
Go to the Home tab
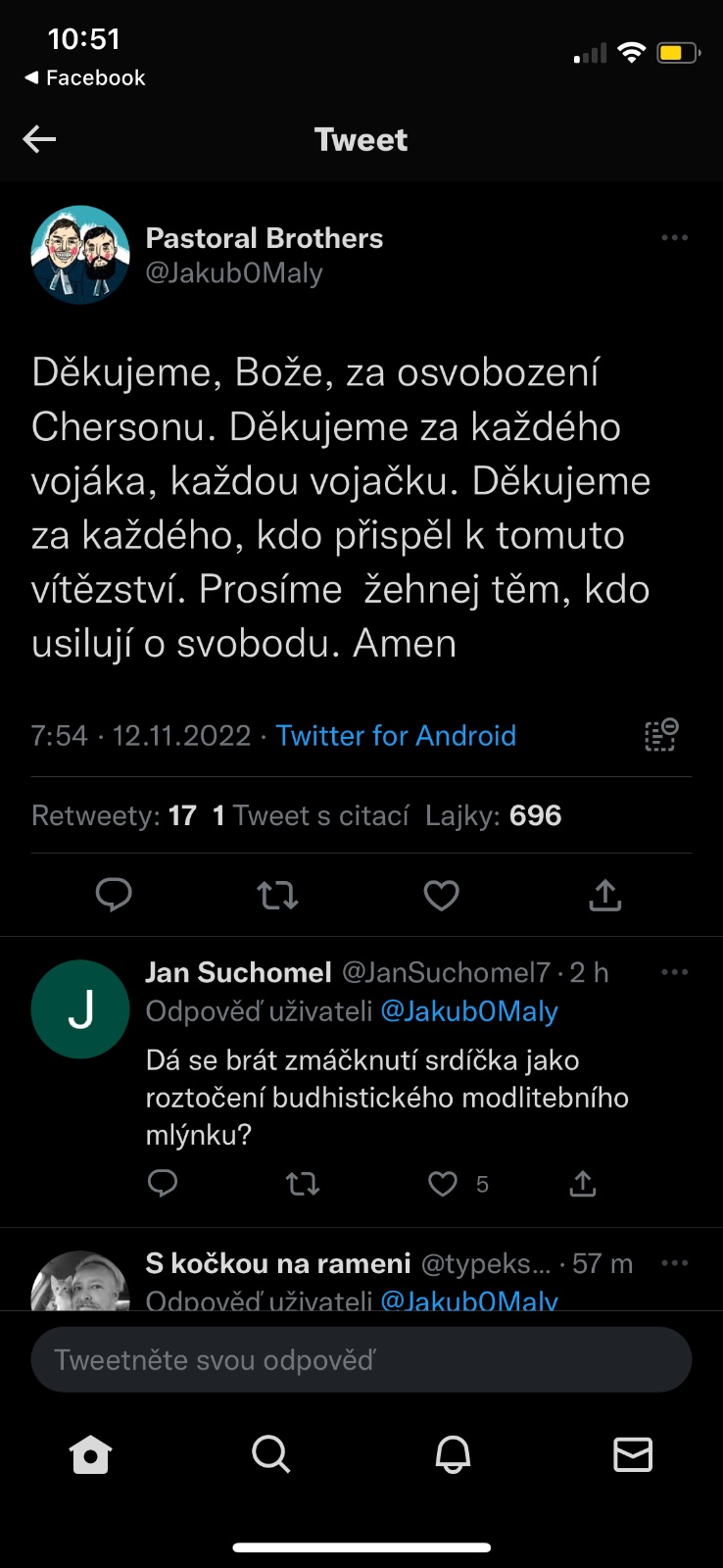[91, 1455]
